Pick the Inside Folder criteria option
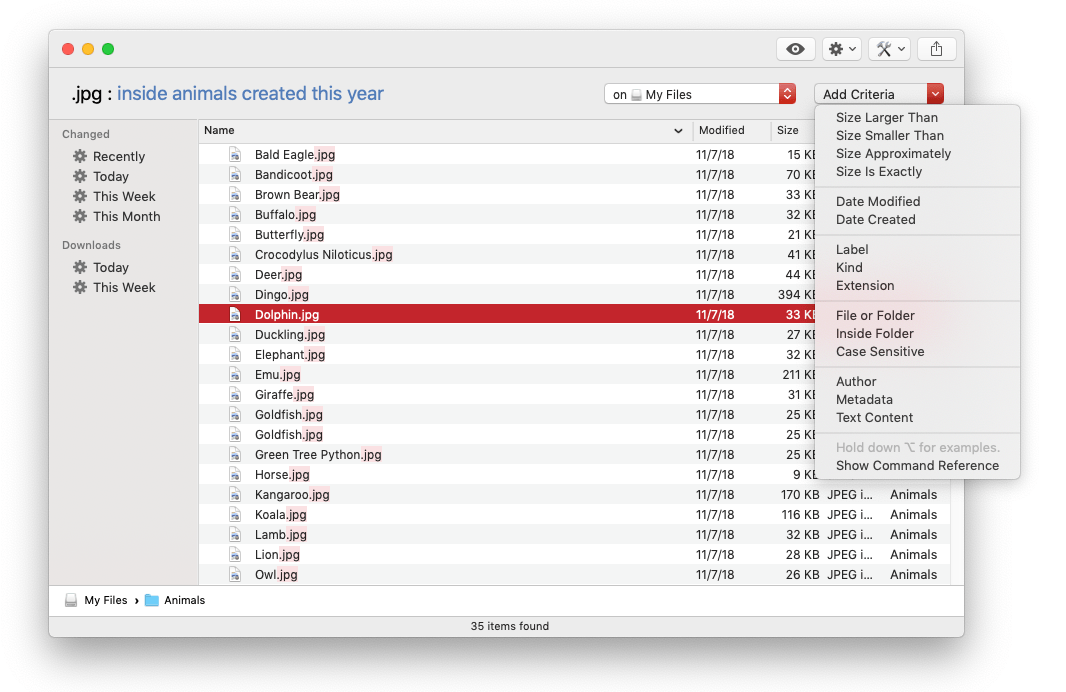Viewport: 1066px width, 692px height. pos(874,334)
